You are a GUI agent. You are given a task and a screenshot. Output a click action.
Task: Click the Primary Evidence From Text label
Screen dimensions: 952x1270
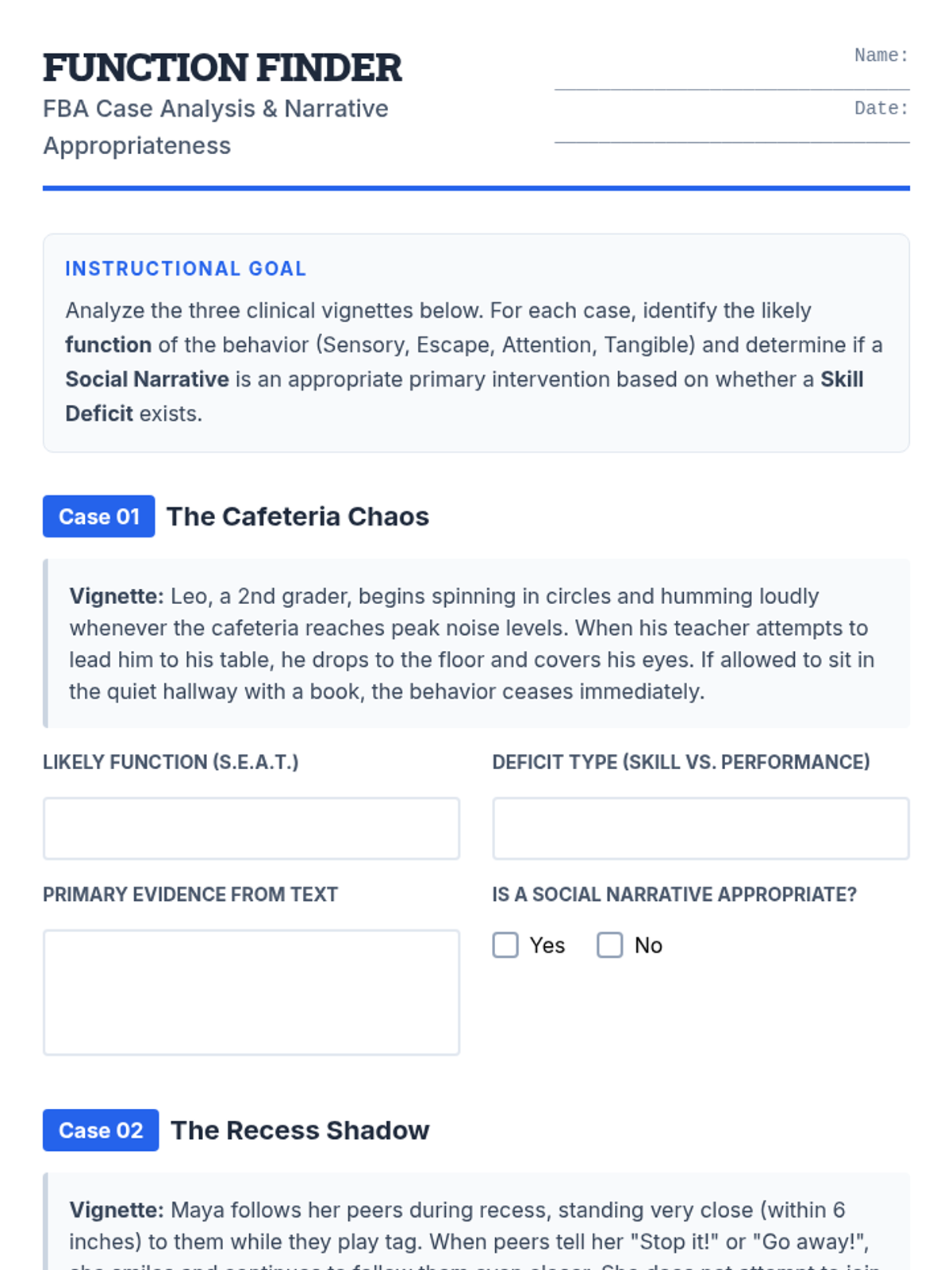190,895
